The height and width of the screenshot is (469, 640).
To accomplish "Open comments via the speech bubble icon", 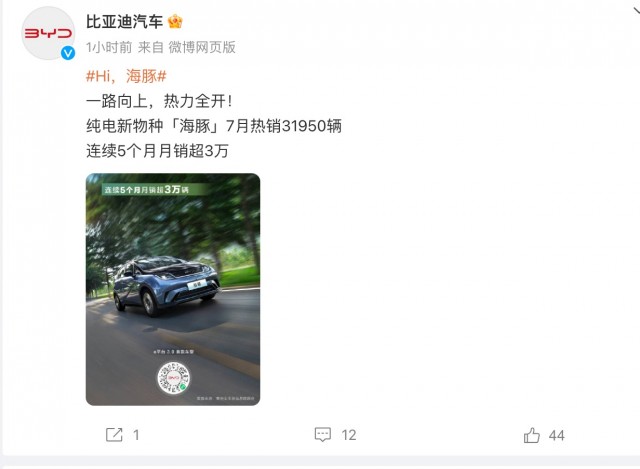I will pyautogui.click(x=322, y=435).
